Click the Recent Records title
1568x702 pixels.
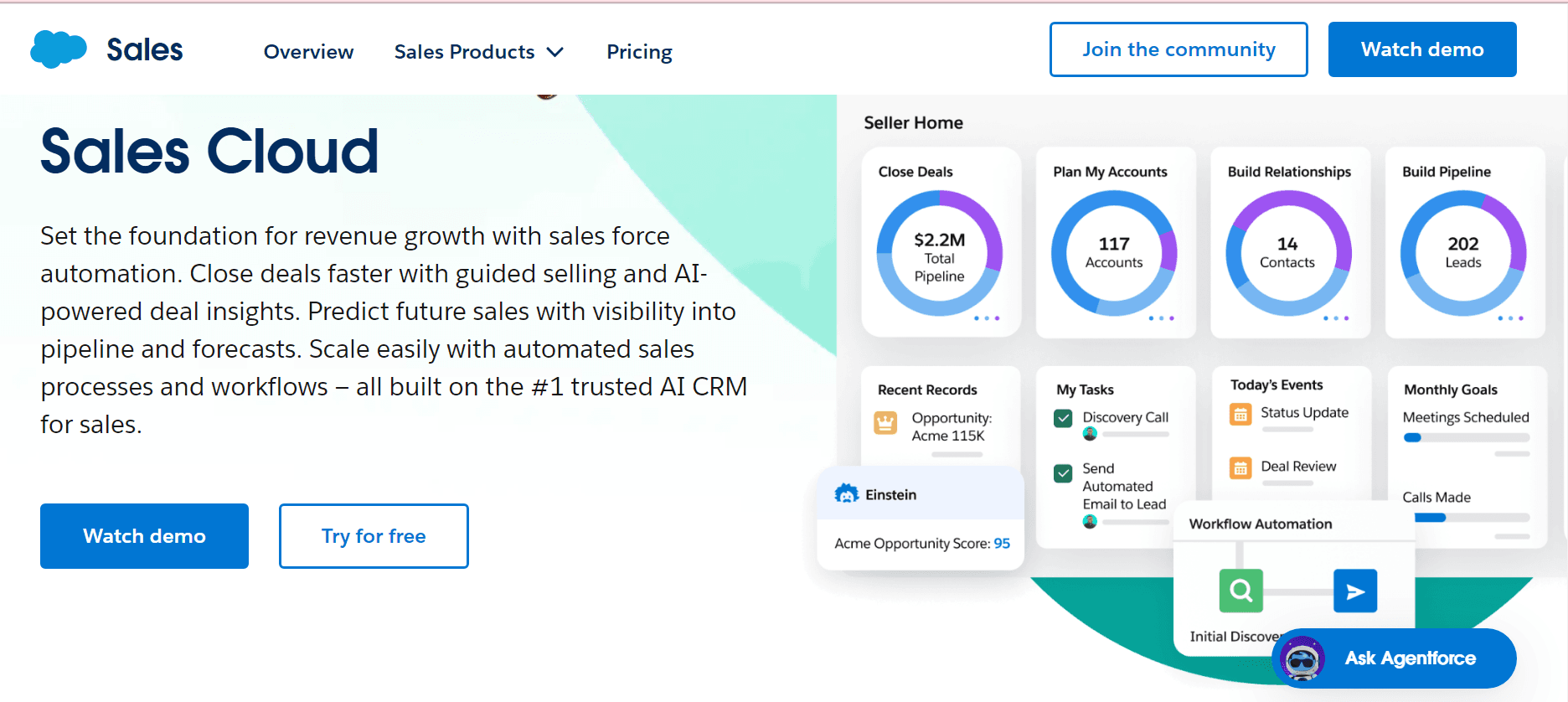tap(927, 390)
